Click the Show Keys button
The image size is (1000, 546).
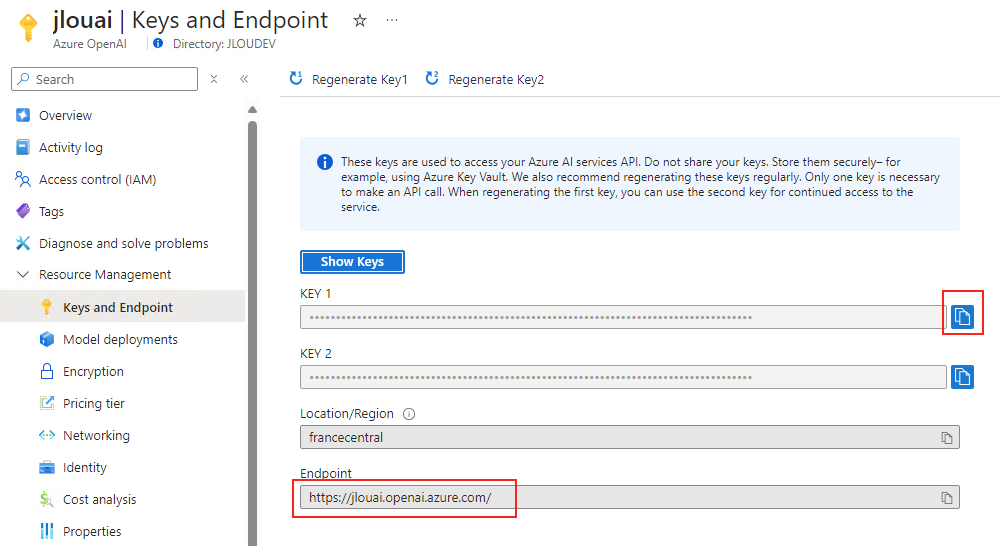click(x=352, y=262)
